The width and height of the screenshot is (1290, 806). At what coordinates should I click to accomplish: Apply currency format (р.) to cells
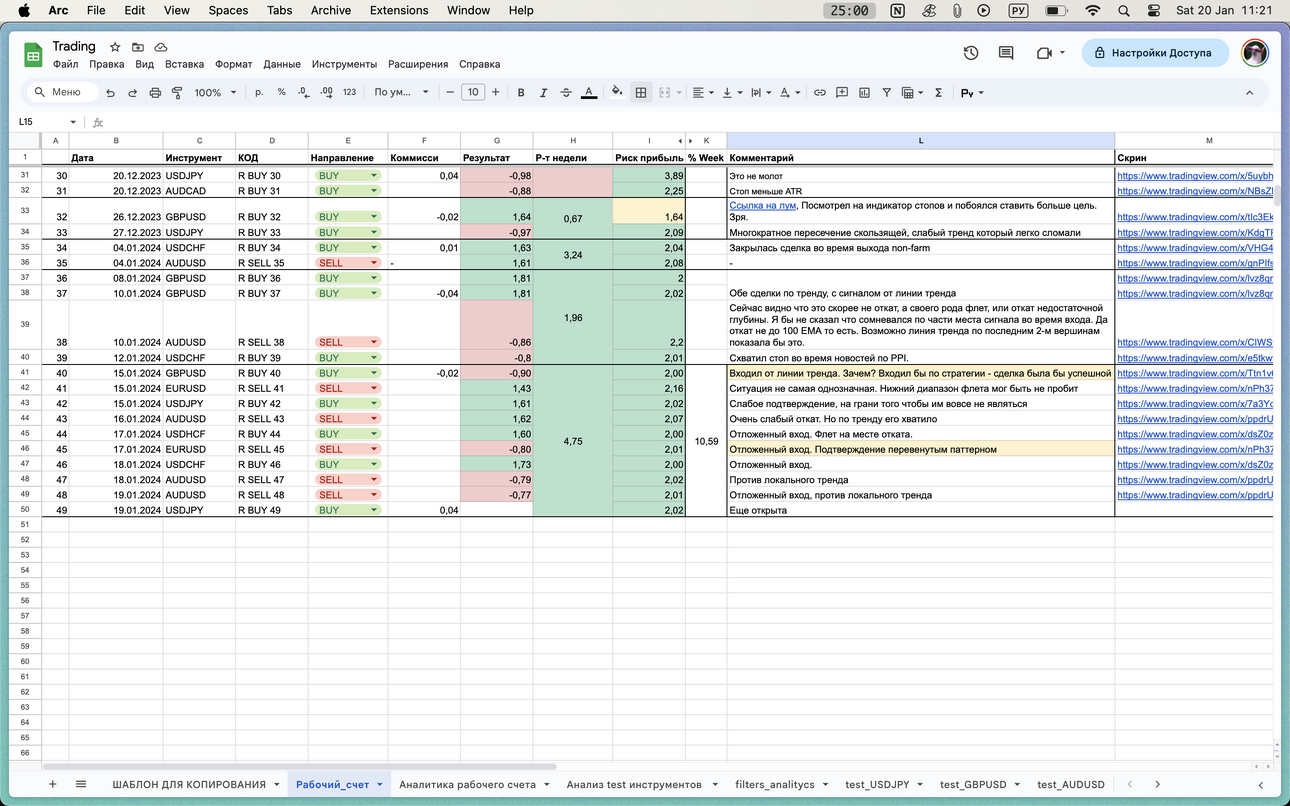click(259, 92)
